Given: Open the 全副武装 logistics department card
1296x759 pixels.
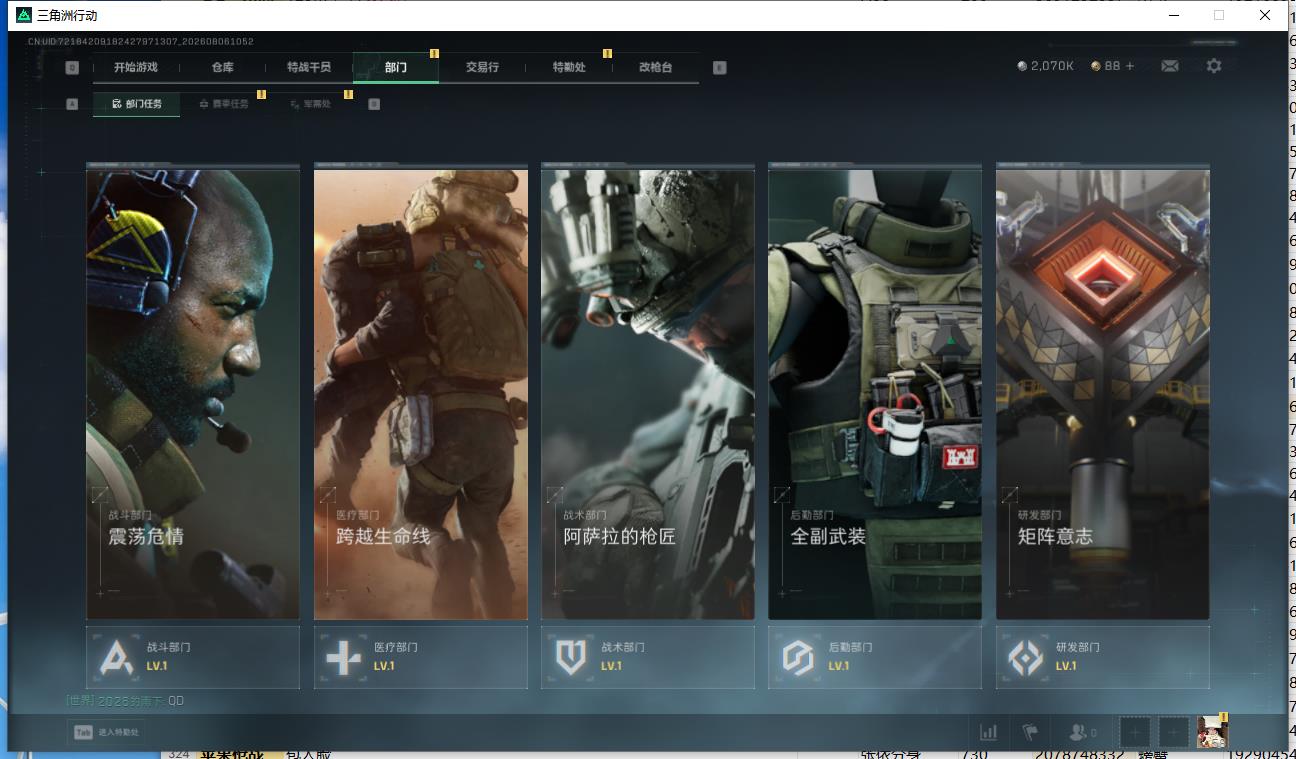Looking at the screenshot, I should click(875, 394).
